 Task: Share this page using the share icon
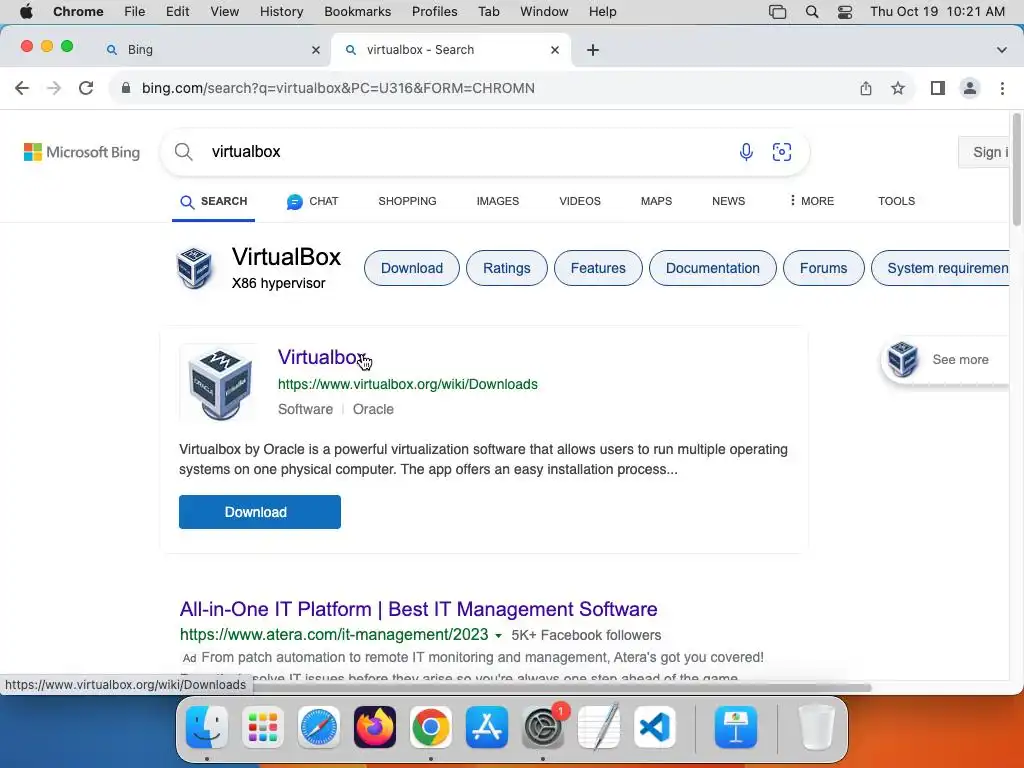click(x=865, y=88)
